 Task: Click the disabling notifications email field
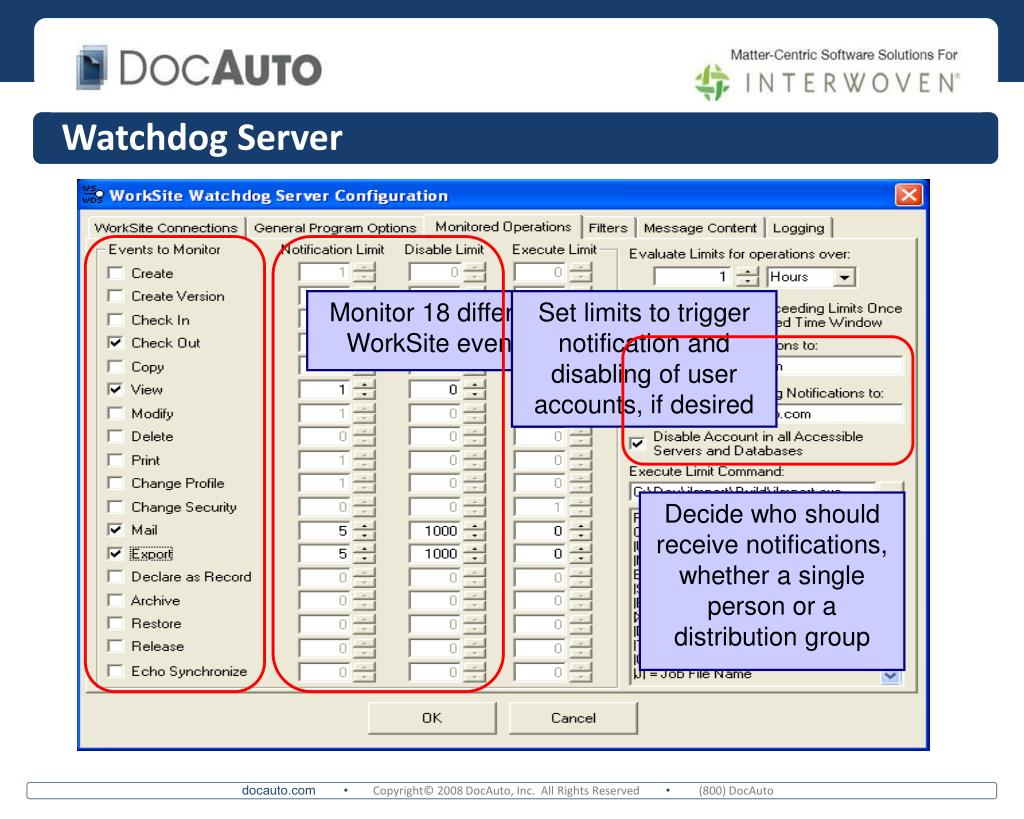(840, 413)
